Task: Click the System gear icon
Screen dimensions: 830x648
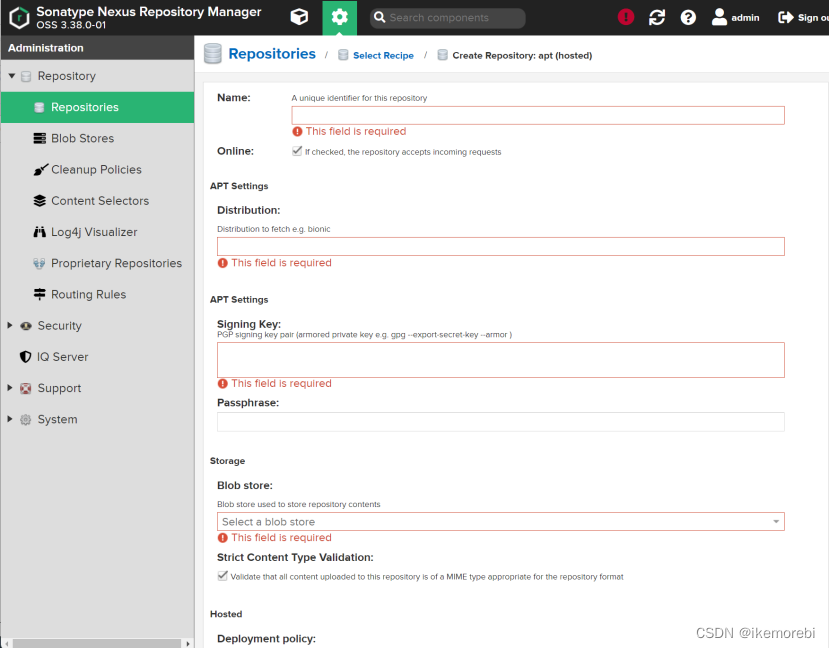Action: [x=25, y=419]
